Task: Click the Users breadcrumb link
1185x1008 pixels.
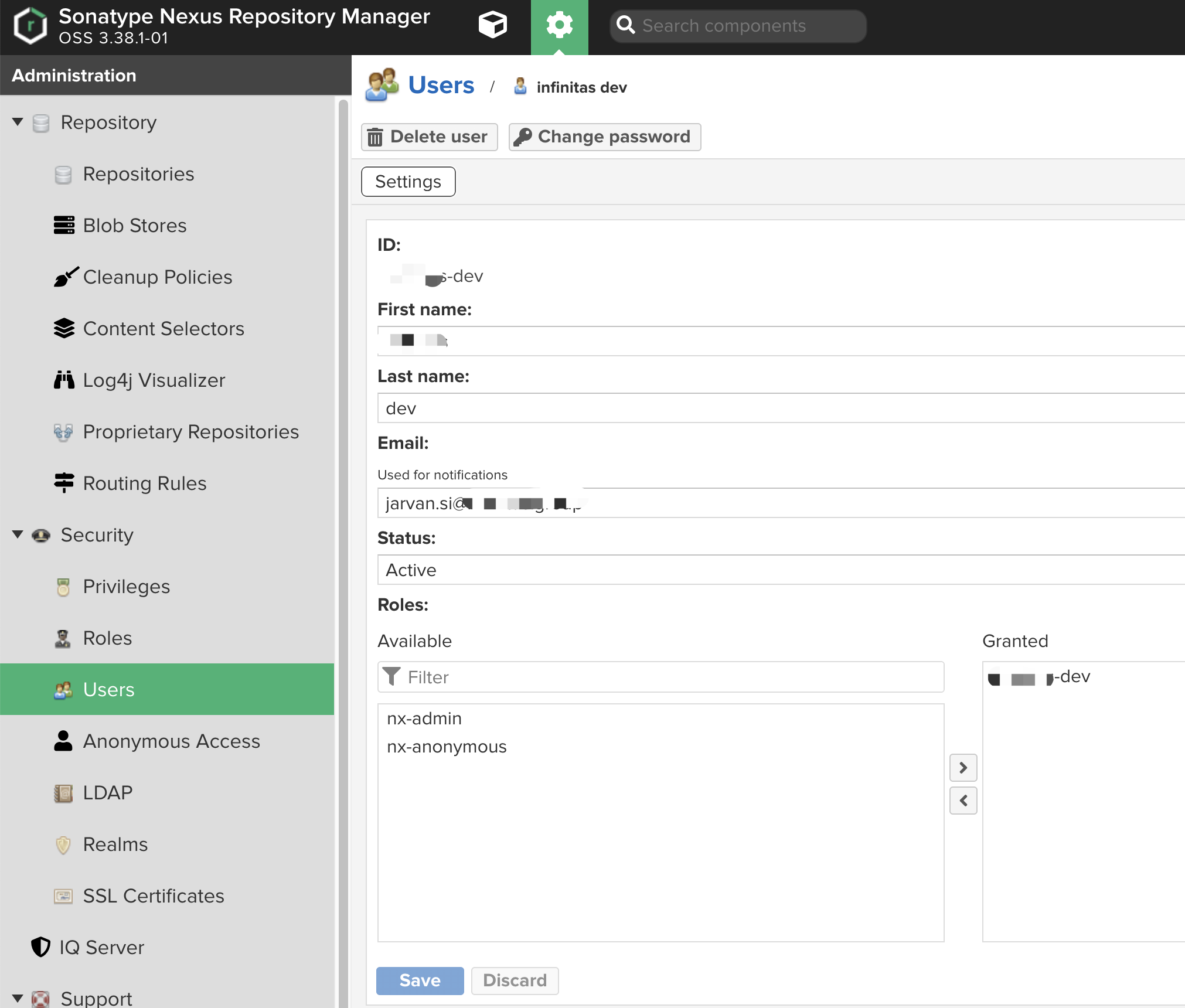Action: 441,85
